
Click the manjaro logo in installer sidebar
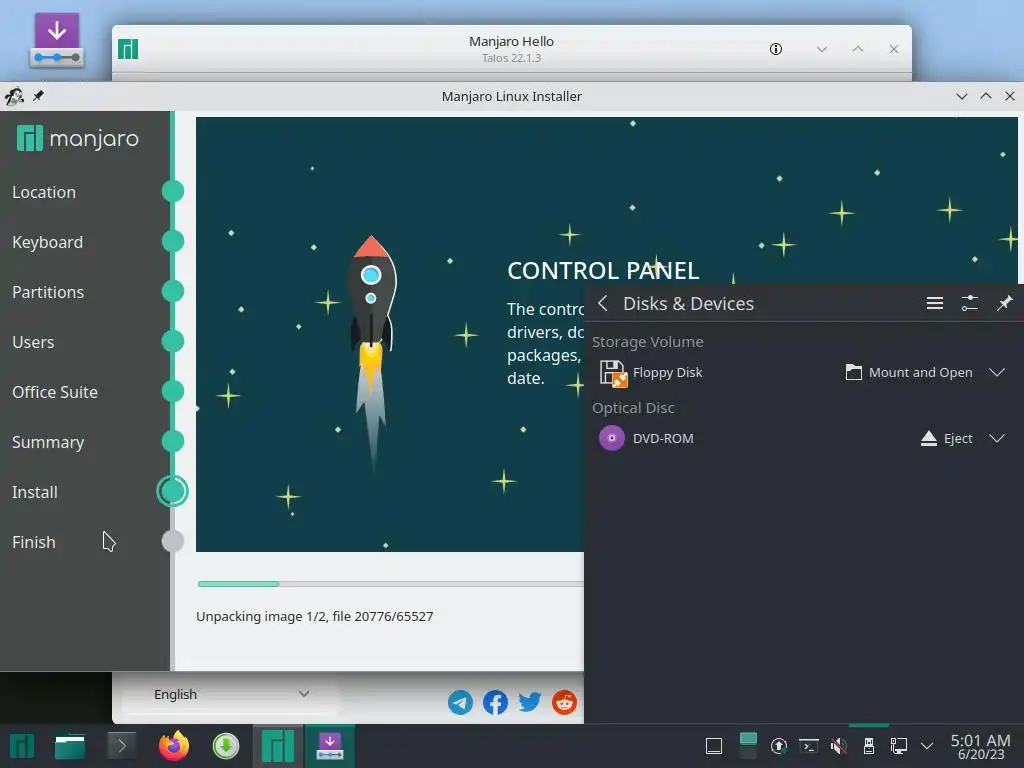pos(78,138)
